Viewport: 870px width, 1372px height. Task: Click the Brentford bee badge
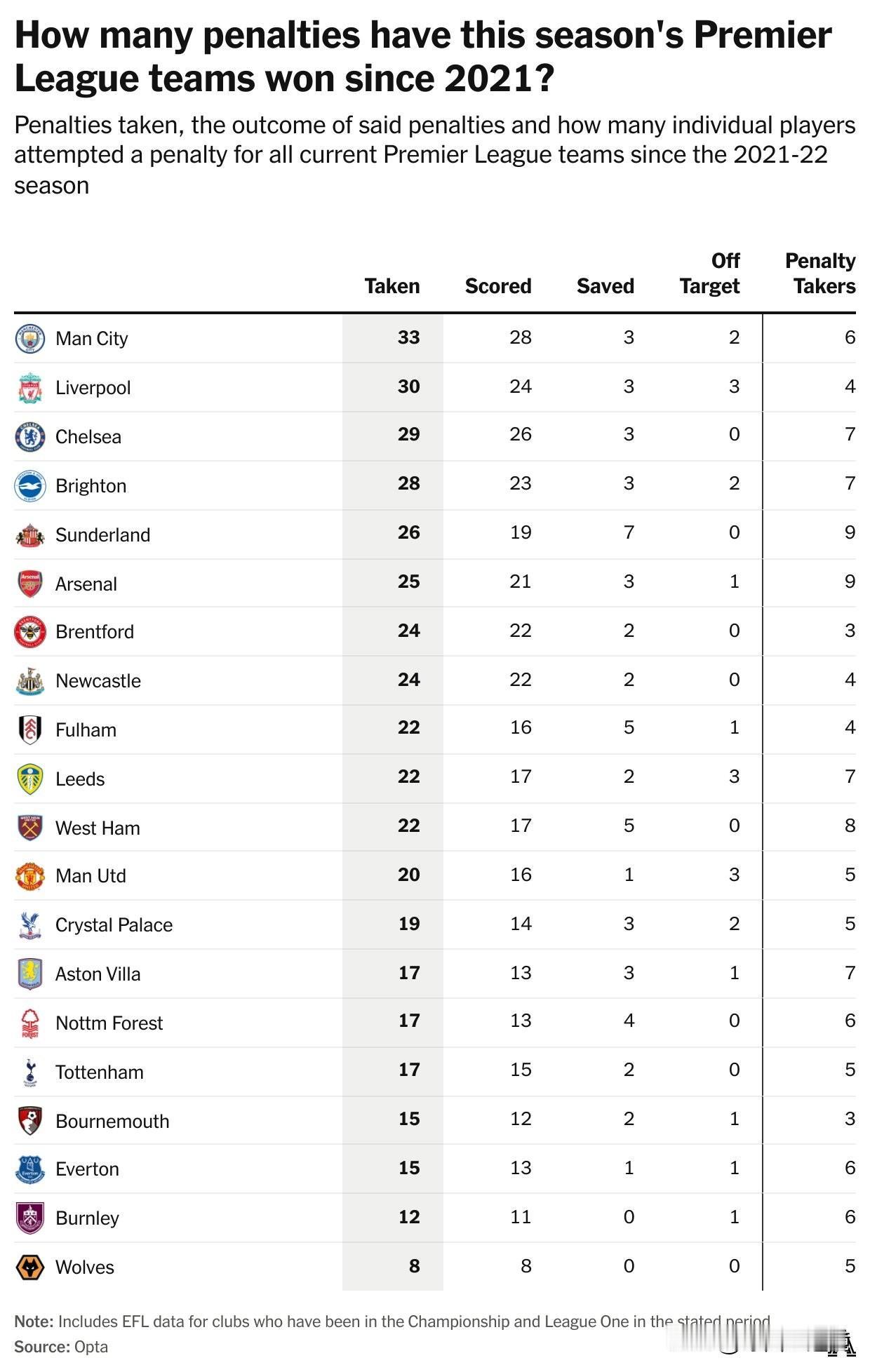pos(30,631)
